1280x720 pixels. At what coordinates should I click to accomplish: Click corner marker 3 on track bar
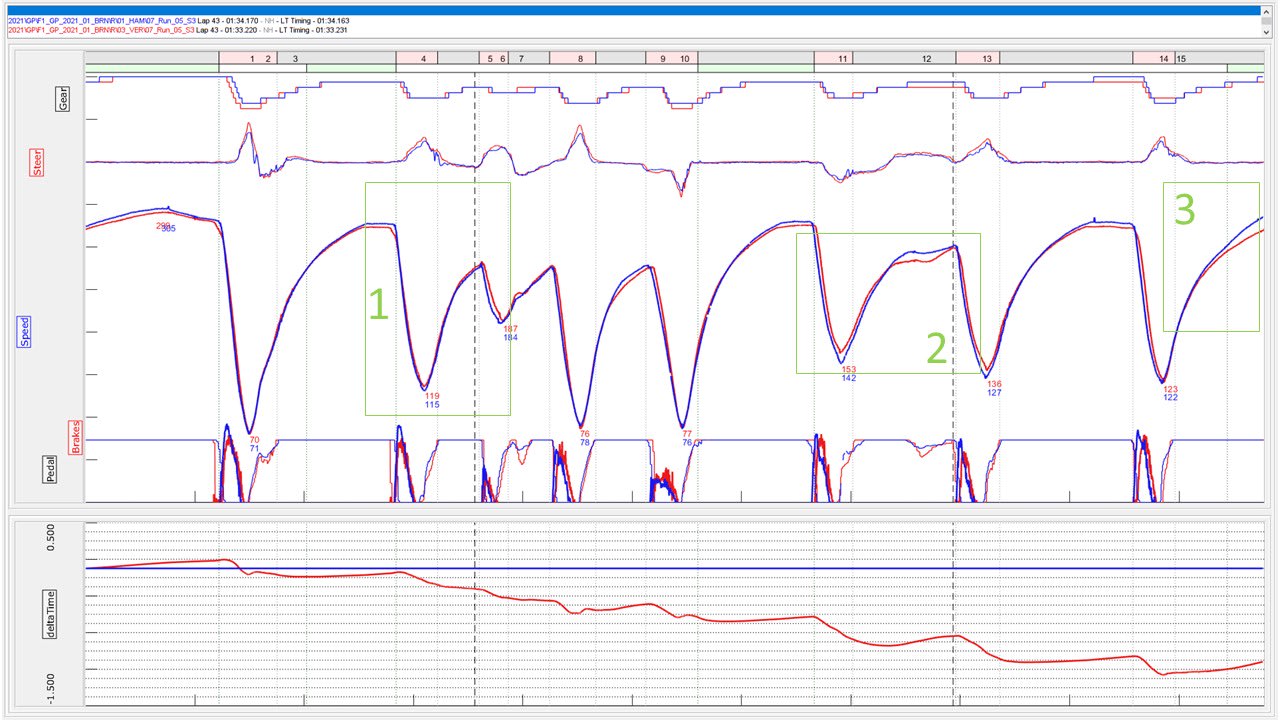294,59
